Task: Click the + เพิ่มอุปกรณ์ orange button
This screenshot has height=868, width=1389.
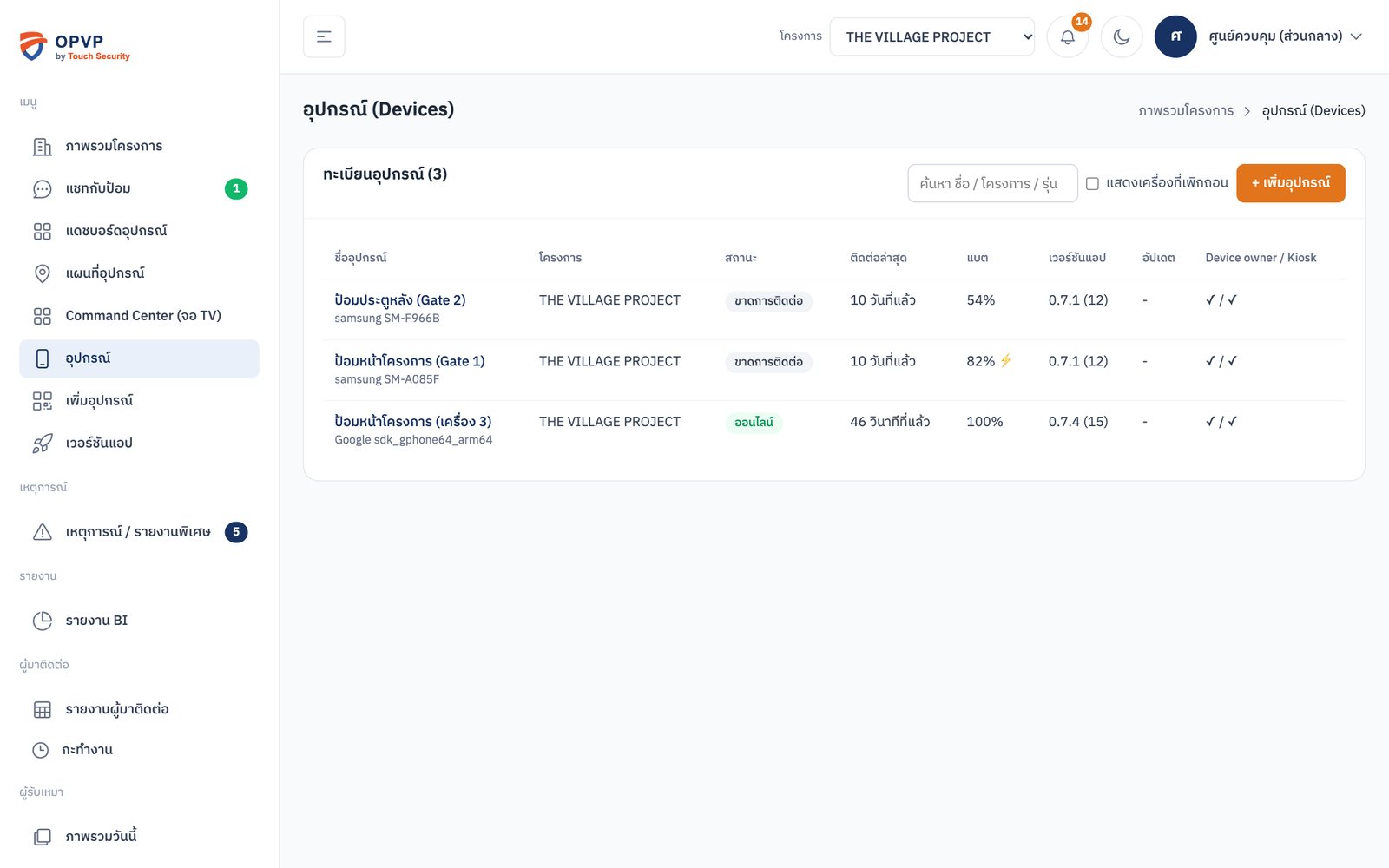Action: [1290, 183]
